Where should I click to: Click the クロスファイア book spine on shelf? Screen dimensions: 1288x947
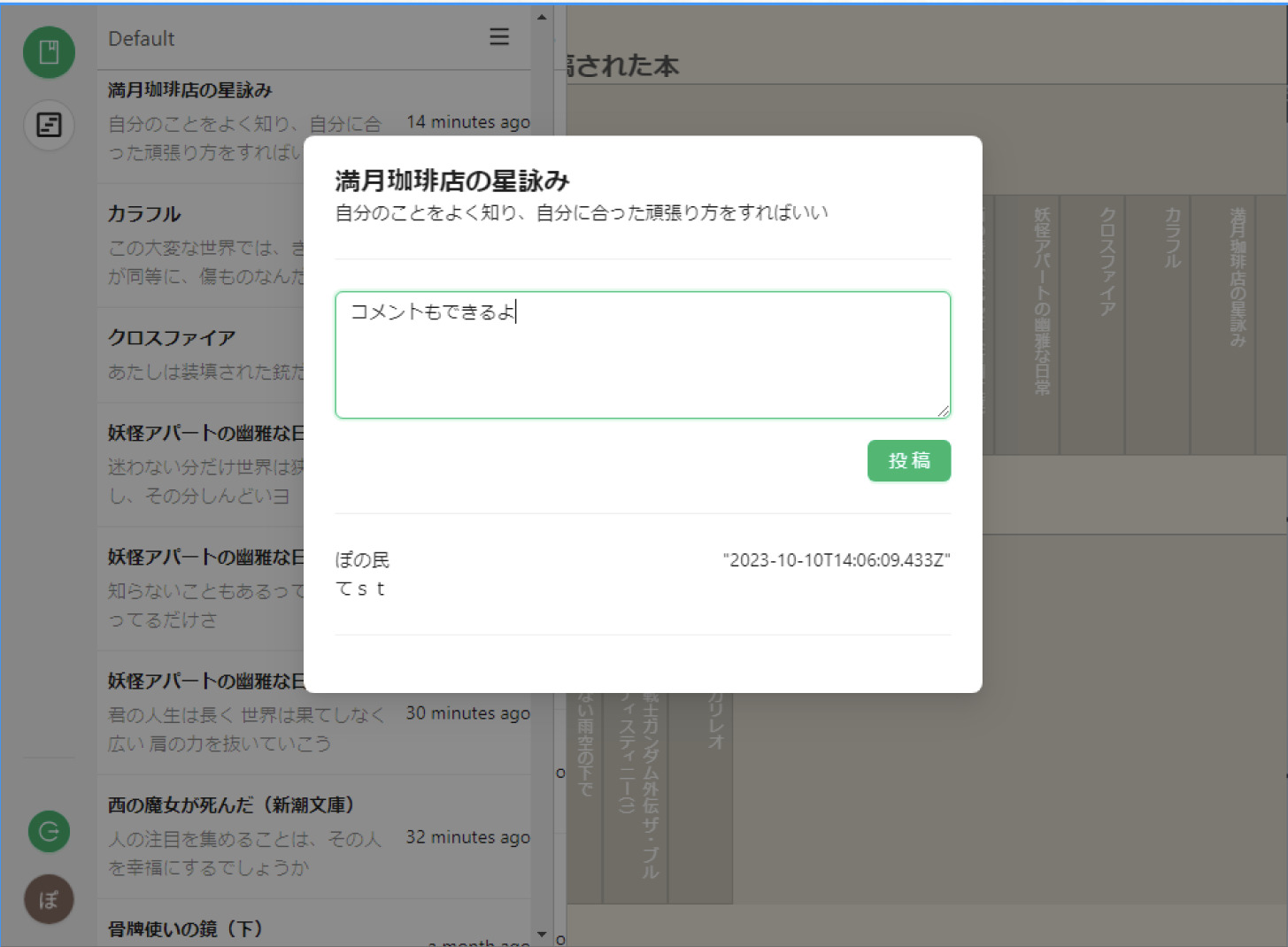click(1092, 325)
